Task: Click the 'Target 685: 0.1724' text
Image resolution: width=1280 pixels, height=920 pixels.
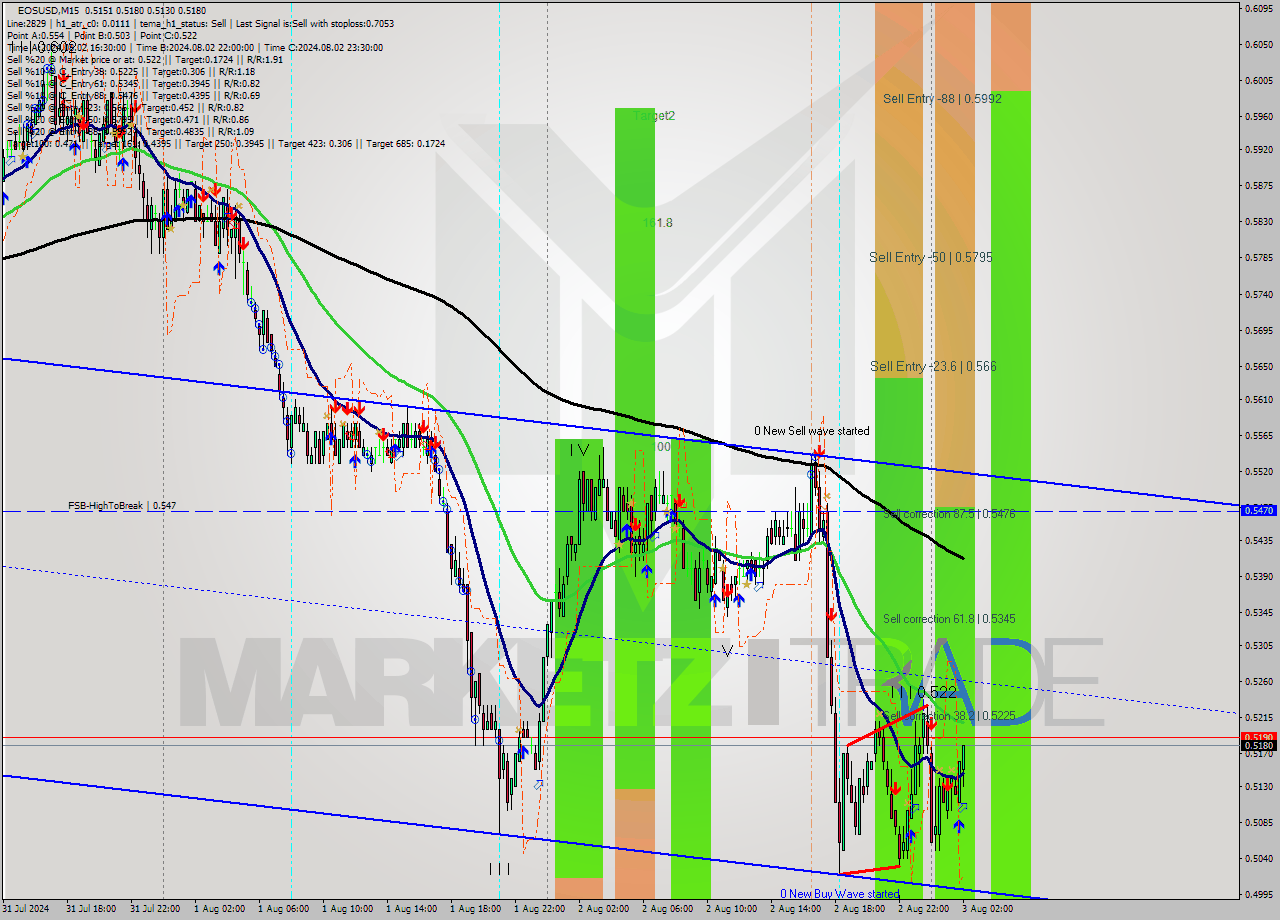Action: (405, 144)
